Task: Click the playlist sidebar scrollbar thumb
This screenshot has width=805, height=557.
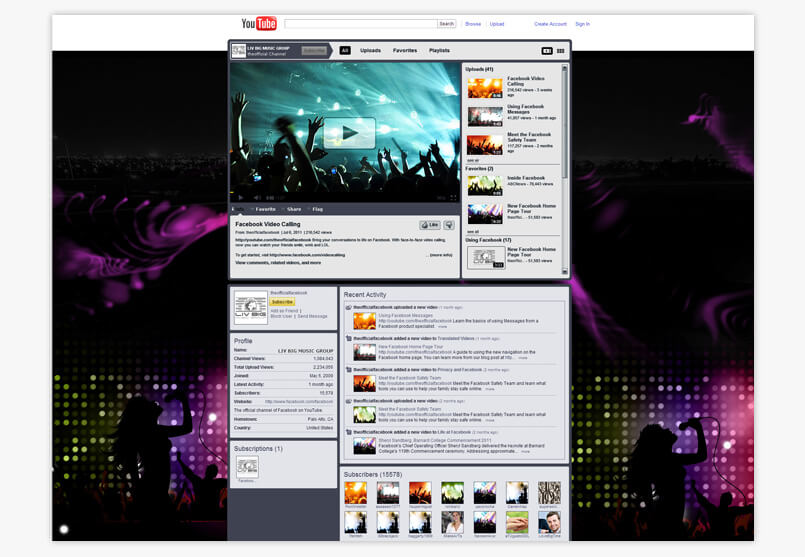Action: pos(565,125)
